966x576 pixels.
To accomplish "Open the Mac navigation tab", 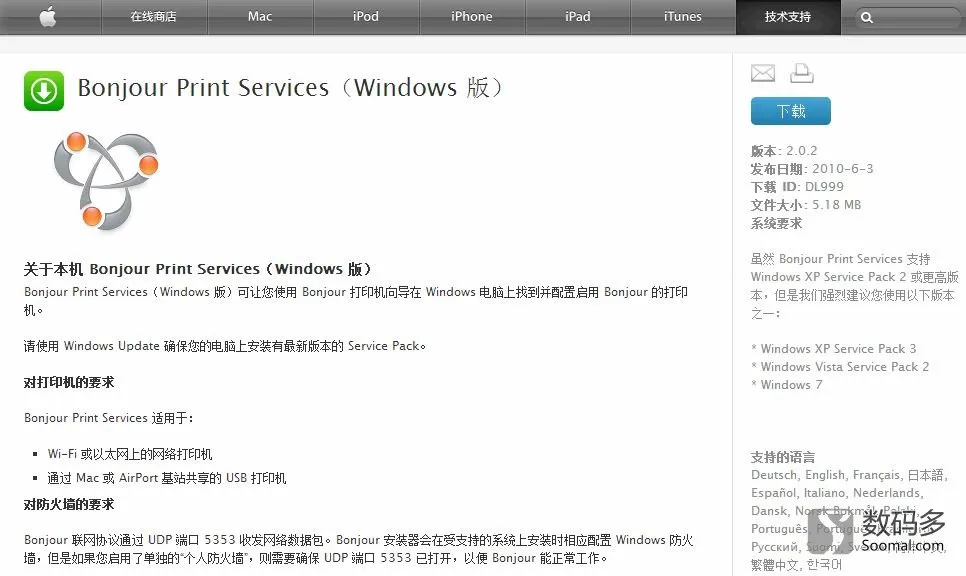I will click(260, 17).
